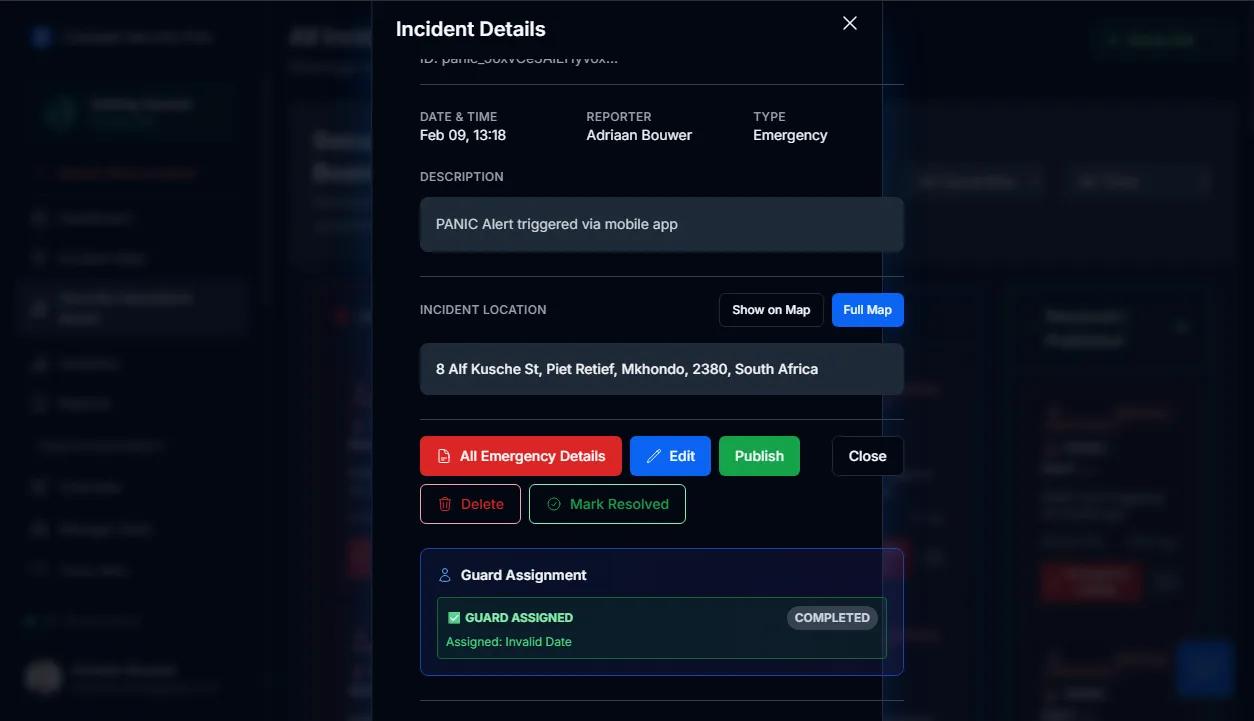
Task: Click the document icon on All Emergency Details
Action: [x=444, y=455]
